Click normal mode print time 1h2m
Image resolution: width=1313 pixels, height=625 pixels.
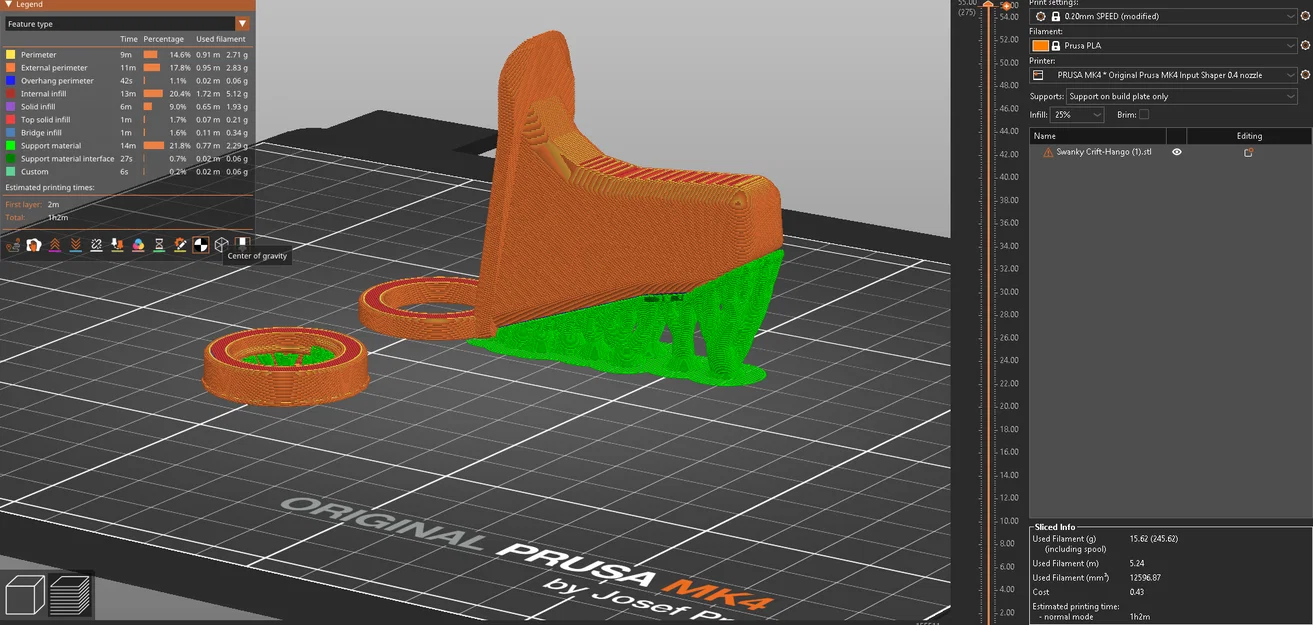point(1139,616)
